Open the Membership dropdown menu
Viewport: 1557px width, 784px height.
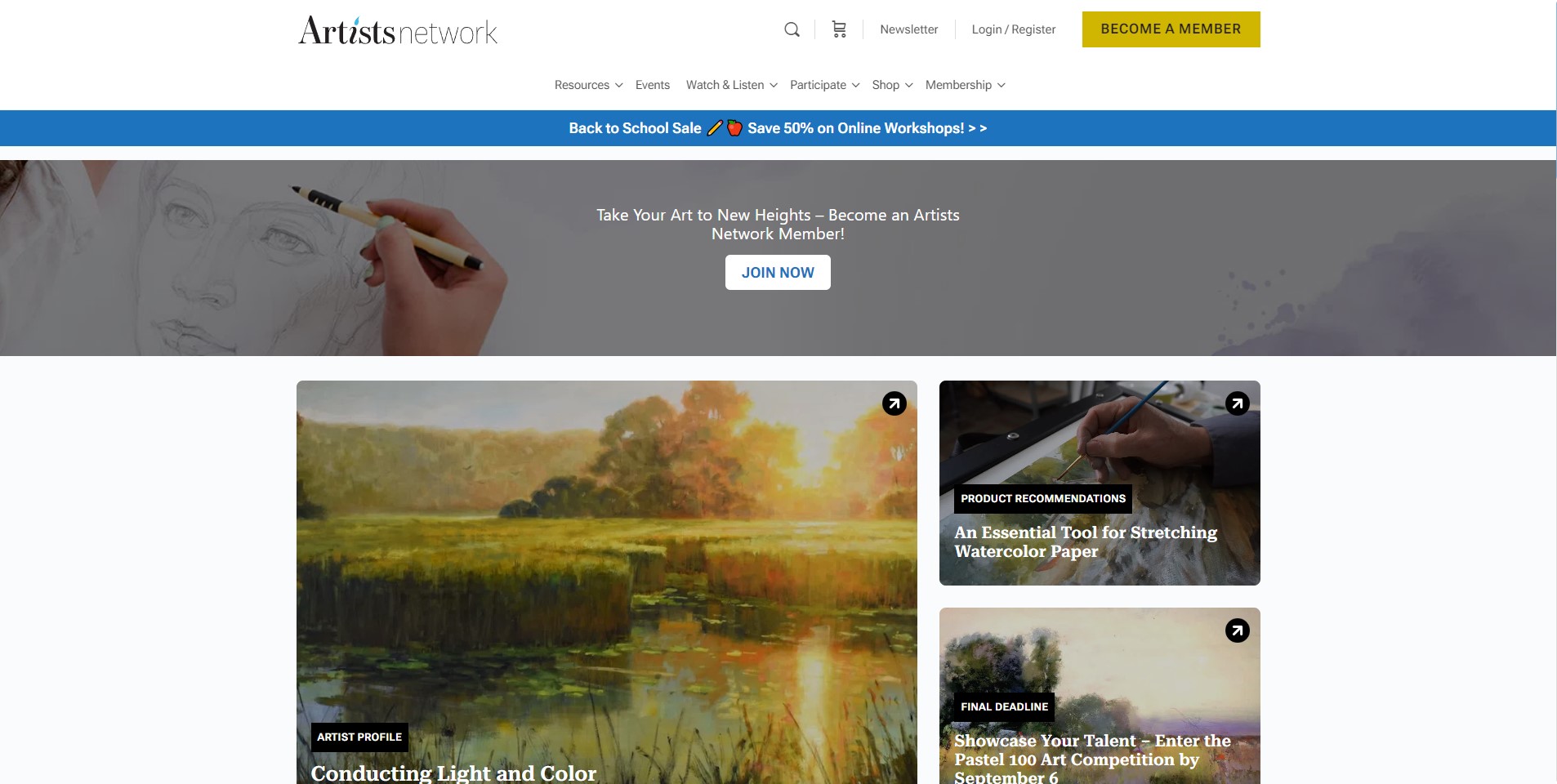(965, 85)
